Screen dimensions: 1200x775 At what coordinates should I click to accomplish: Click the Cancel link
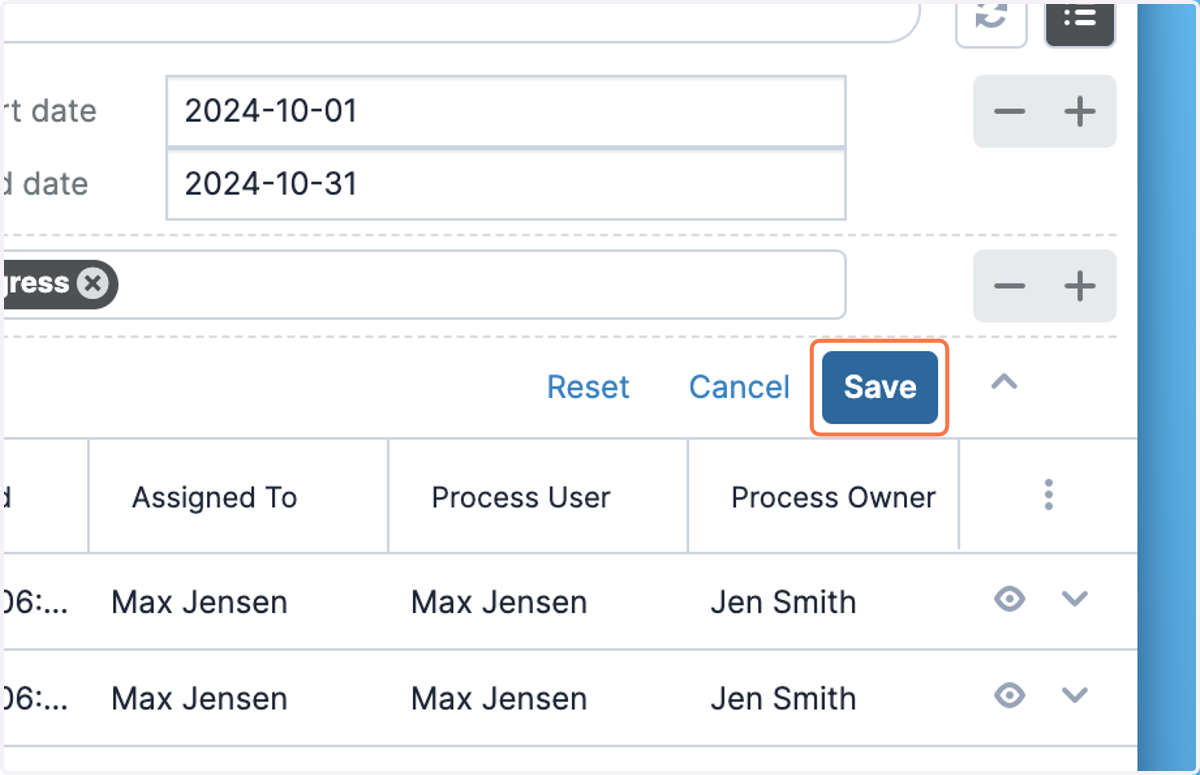tap(739, 387)
